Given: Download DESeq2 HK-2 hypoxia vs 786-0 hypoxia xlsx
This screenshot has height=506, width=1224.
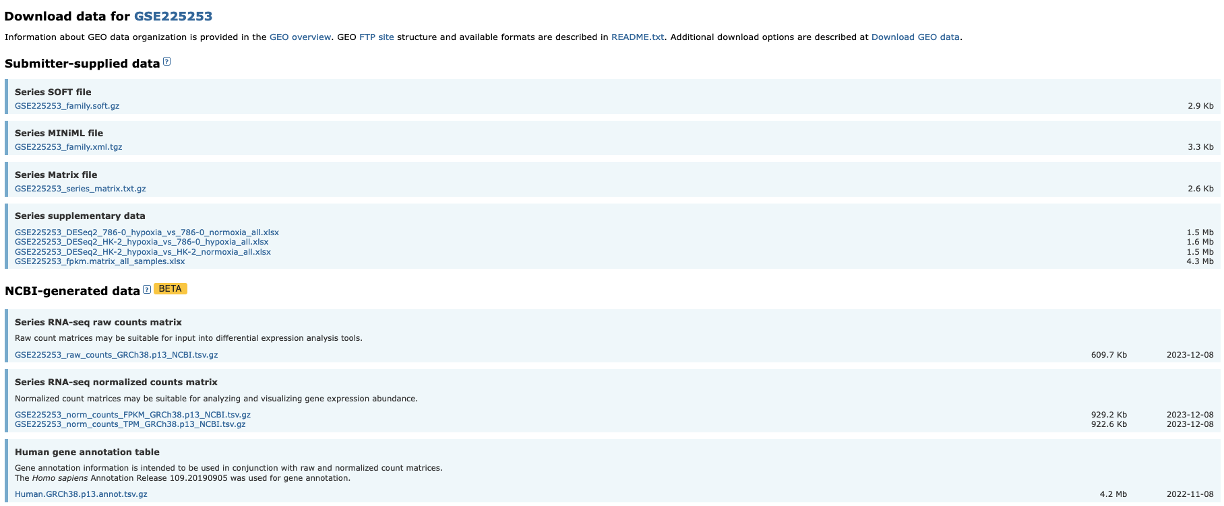Looking at the screenshot, I should [142, 242].
